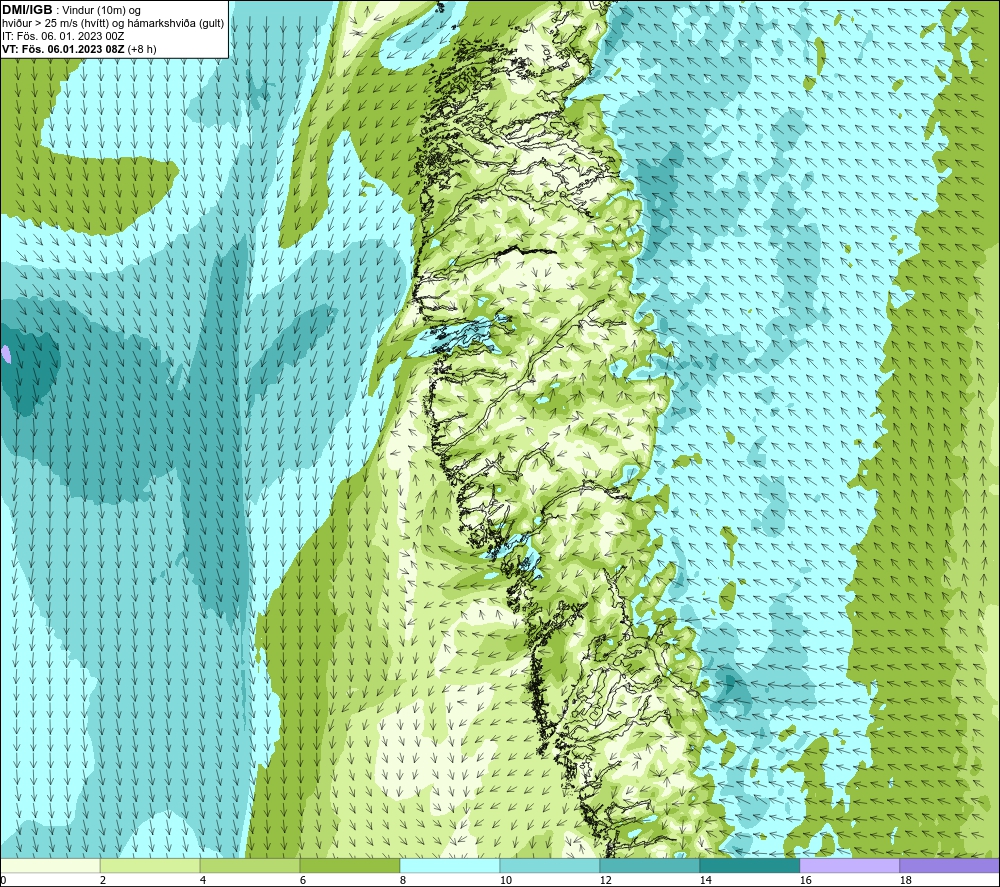This screenshot has width=1000, height=887.
Task: Click the 10–12 m/s light teal legend swatch
Action: [x=550, y=866]
